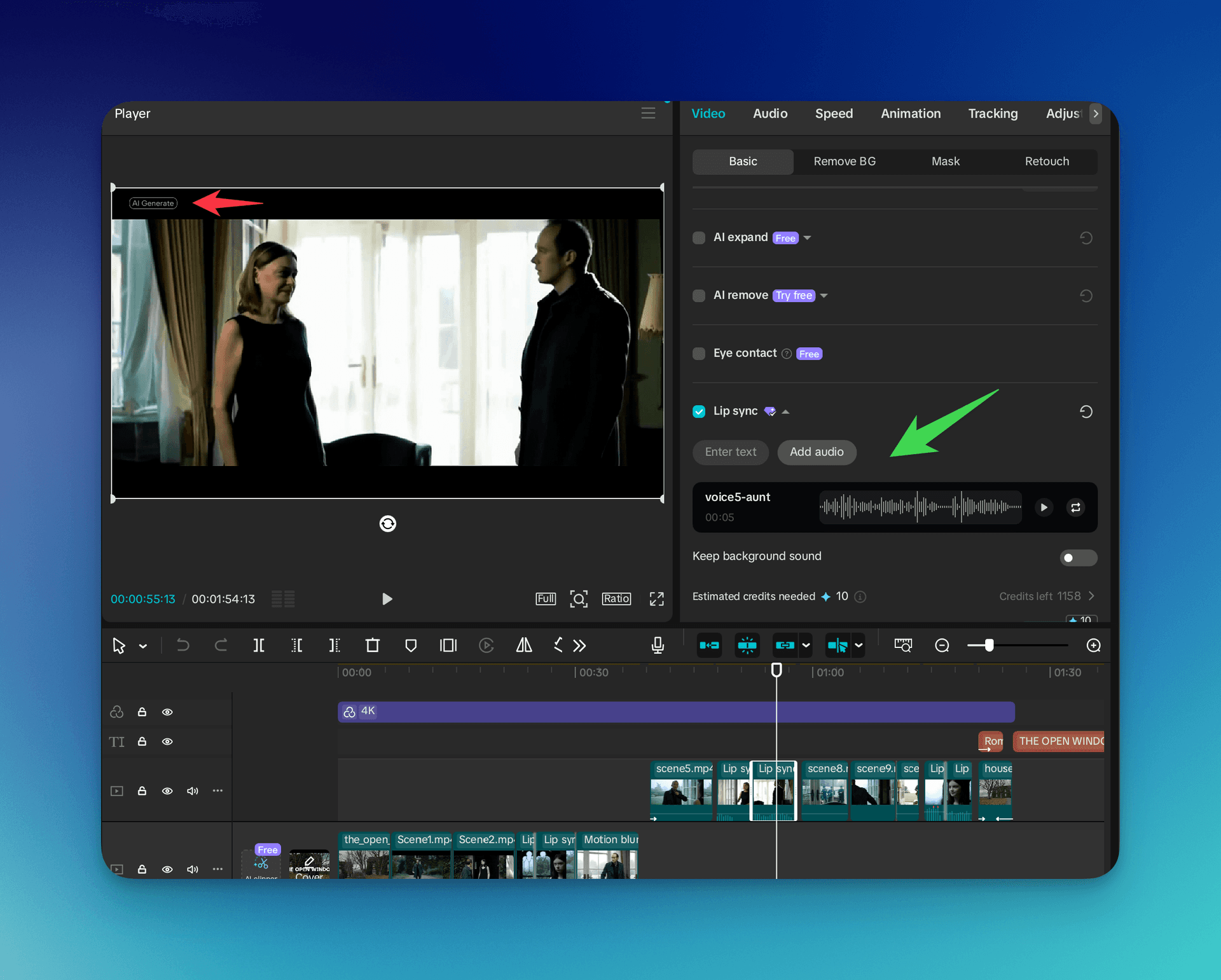Click the Ratio button
Image resolution: width=1221 pixels, height=980 pixels.
[x=616, y=598]
